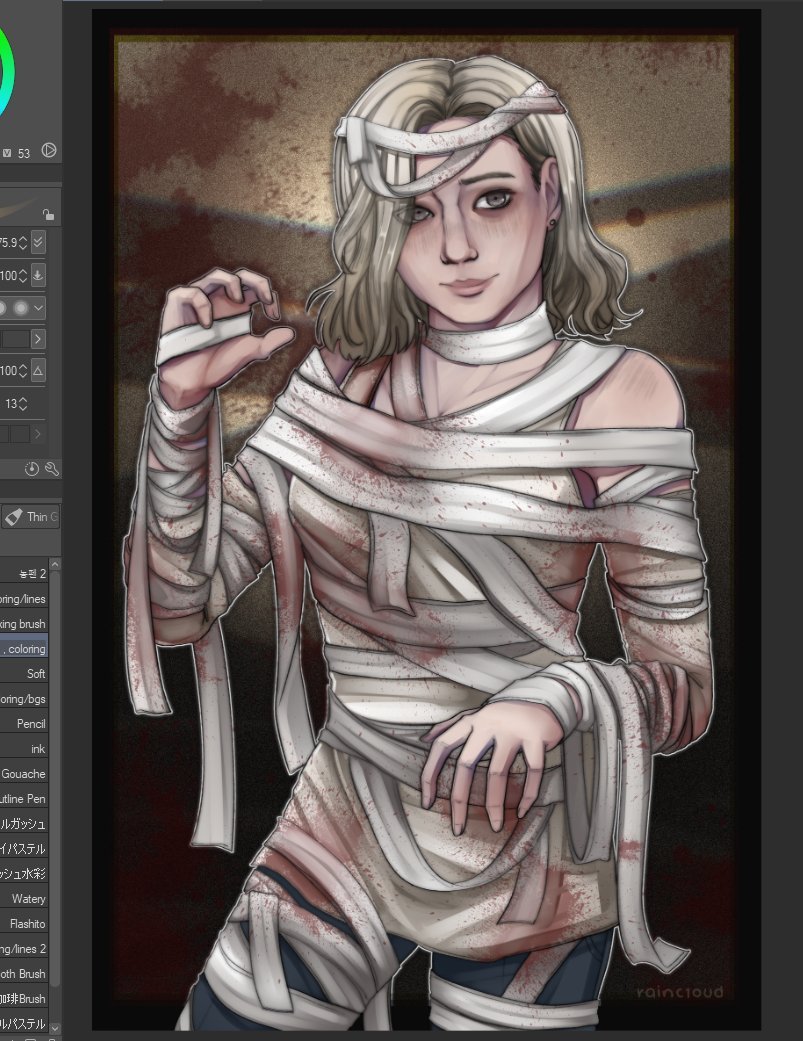Adjust the stepper arrows beside value 13
The image size is (803, 1041).
[x=23, y=404]
